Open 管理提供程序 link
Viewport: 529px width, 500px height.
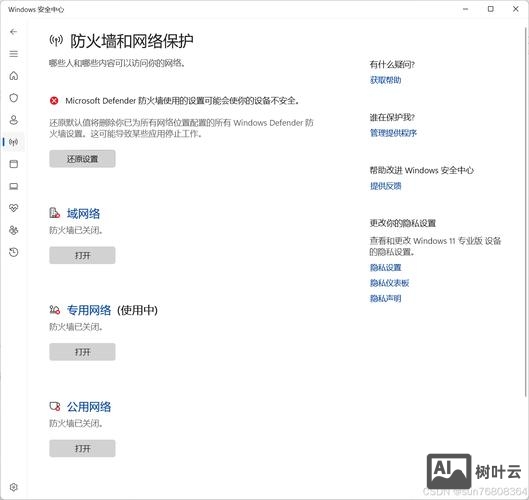click(x=393, y=133)
